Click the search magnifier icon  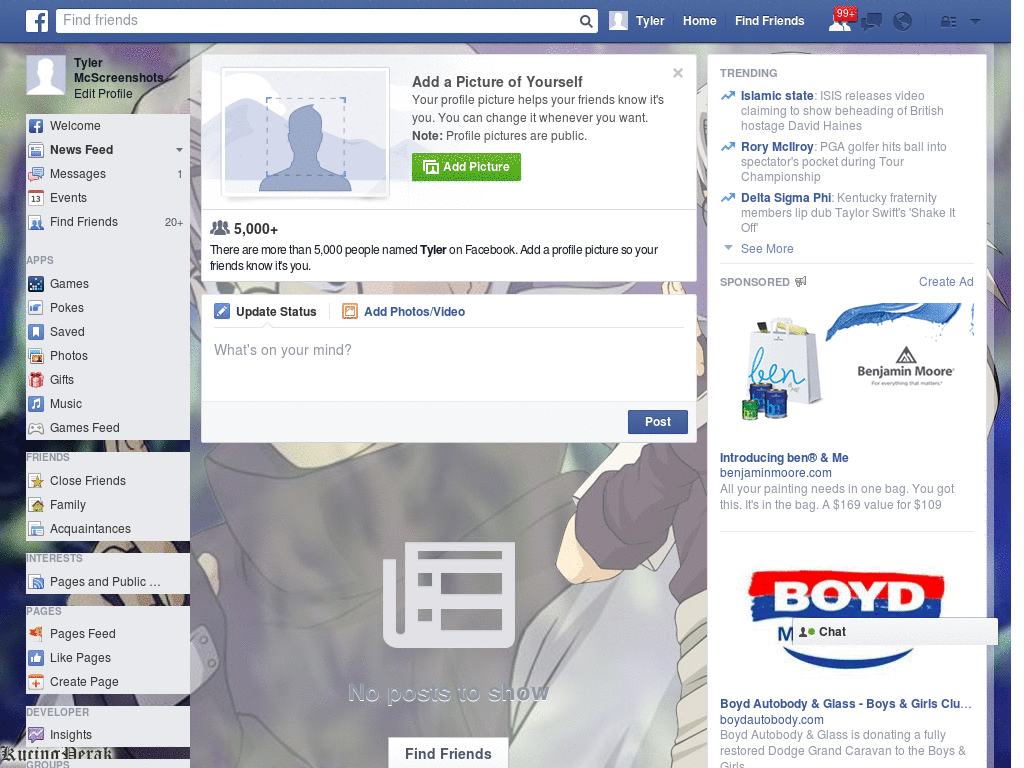[x=586, y=21]
